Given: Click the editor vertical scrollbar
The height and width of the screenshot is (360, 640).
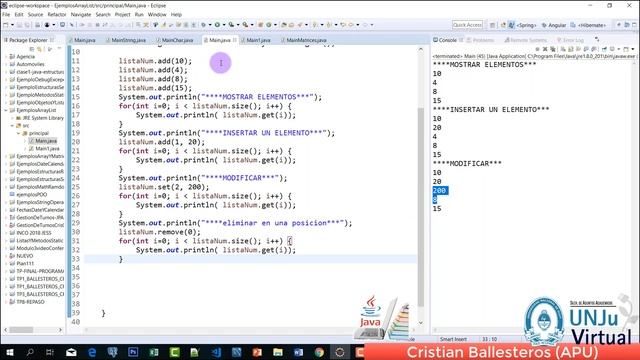Looking at the screenshot, I should (421, 207).
